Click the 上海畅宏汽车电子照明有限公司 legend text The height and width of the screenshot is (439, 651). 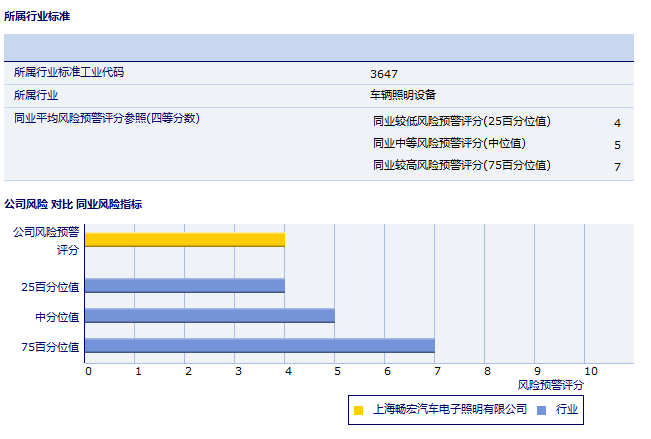coord(450,409)
